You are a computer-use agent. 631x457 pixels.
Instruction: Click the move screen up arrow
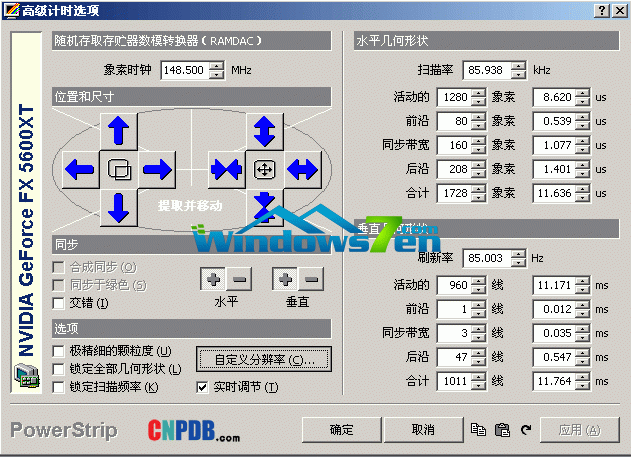(118, 131)
